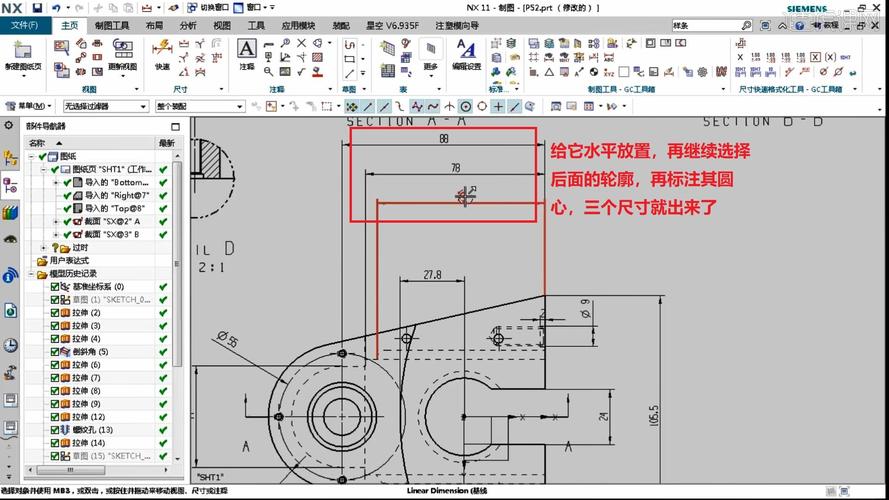This screenshot has height=500, width=889.
Task: Click the blue help question mark icon
Action: tap(799, 26)
